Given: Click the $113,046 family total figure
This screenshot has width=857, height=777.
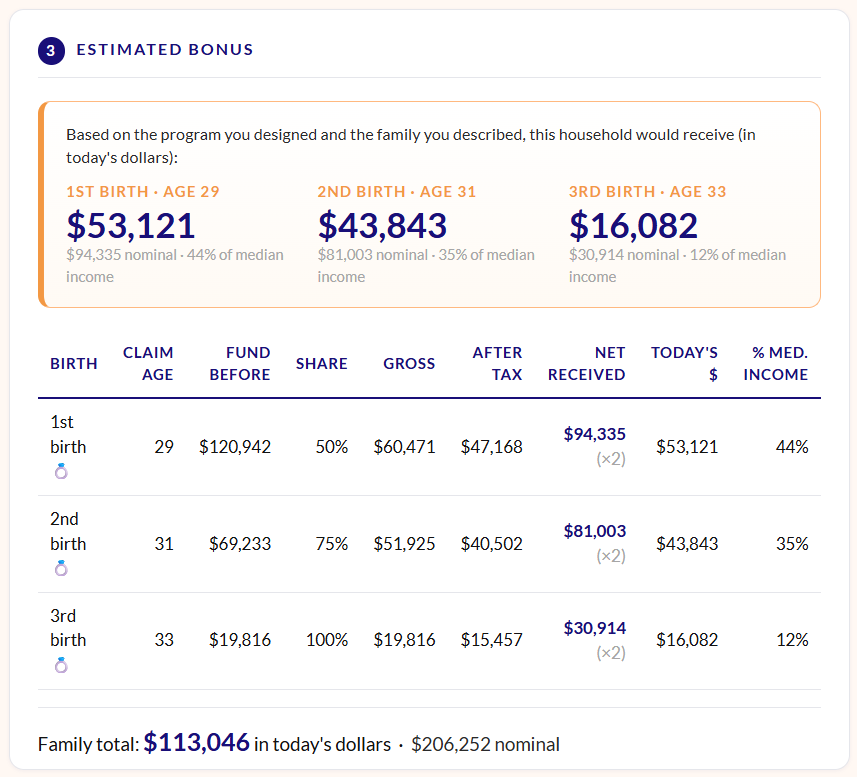Looking at the screenshot, I should [197, 743].
